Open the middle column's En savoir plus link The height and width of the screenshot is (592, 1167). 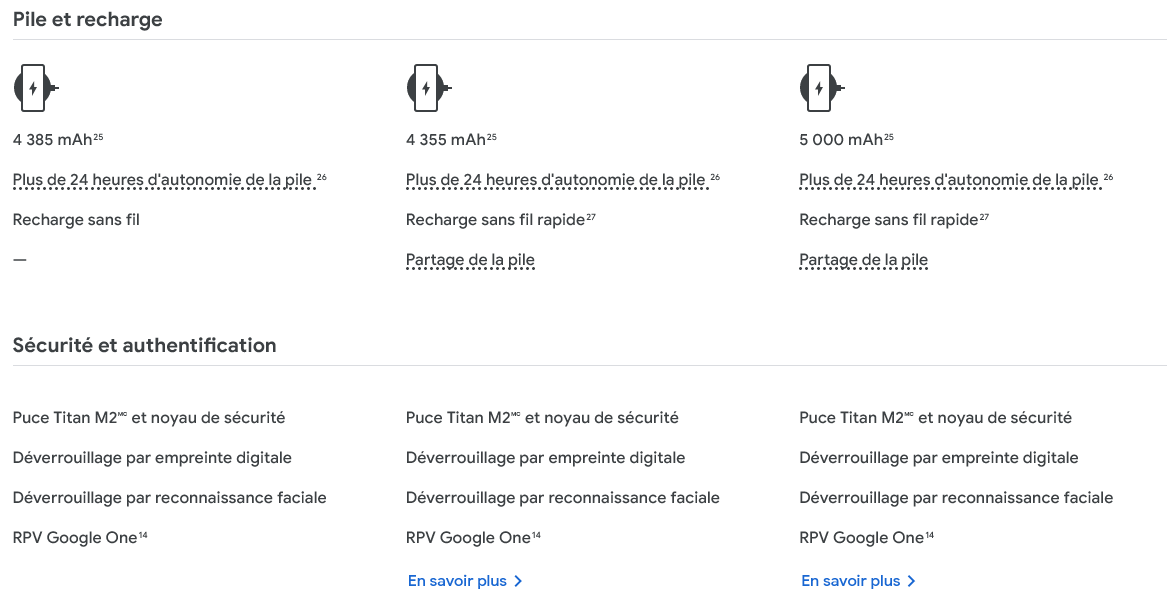pos(465,581)
